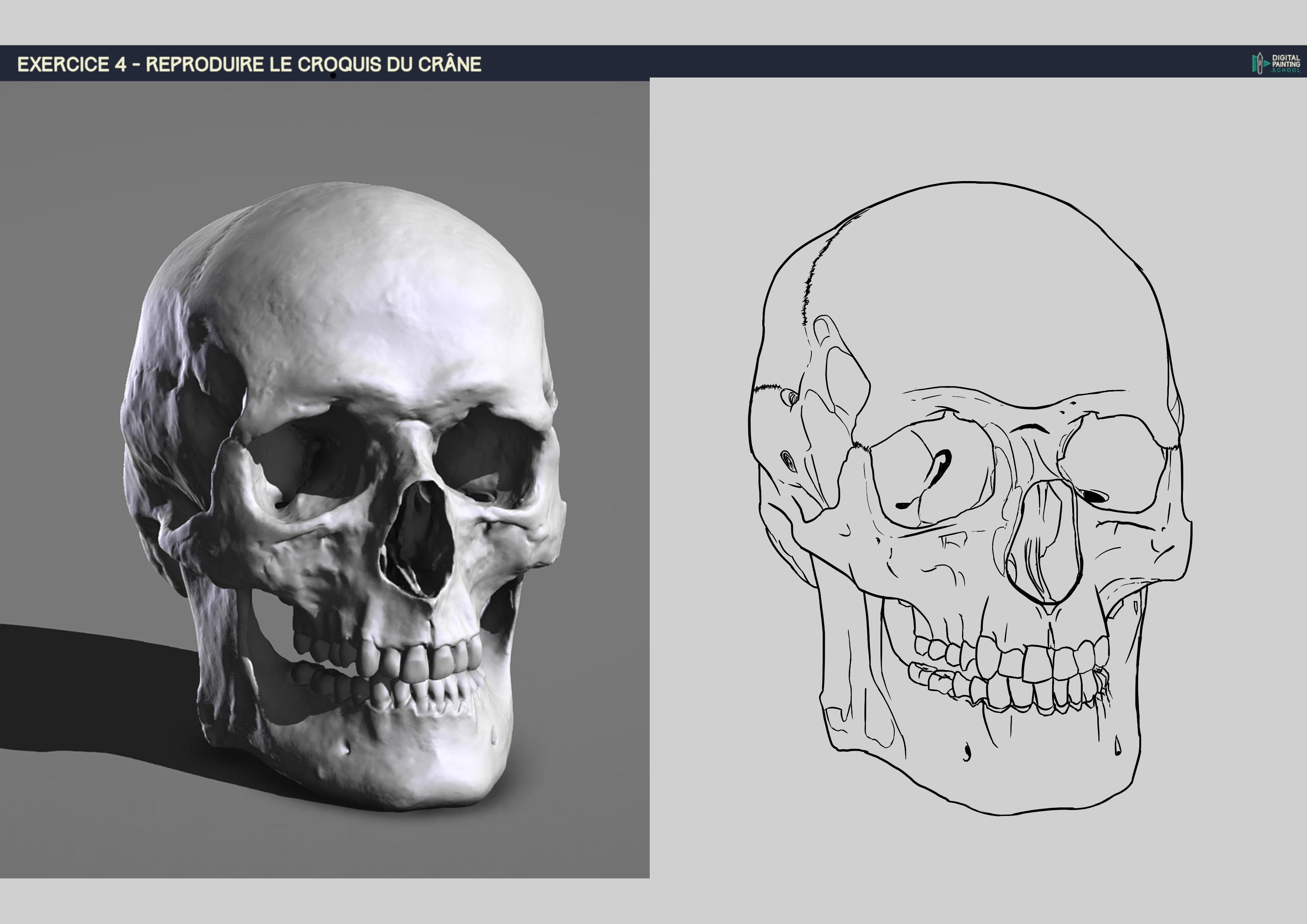Image resolution: width=1307 pixels, height=924 pixels.
Task: Click the dark navy header banner's empty middle
Action: click(854, 61)
